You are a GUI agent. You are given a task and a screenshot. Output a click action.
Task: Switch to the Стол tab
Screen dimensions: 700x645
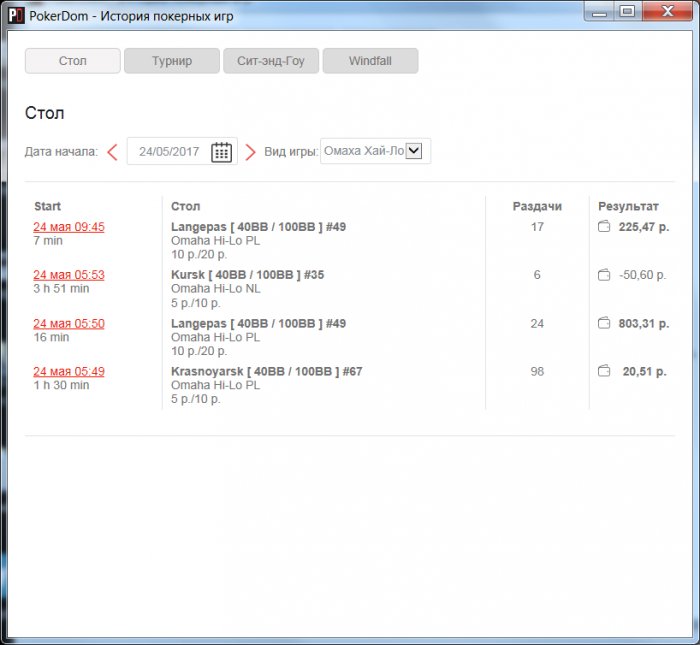73,61
